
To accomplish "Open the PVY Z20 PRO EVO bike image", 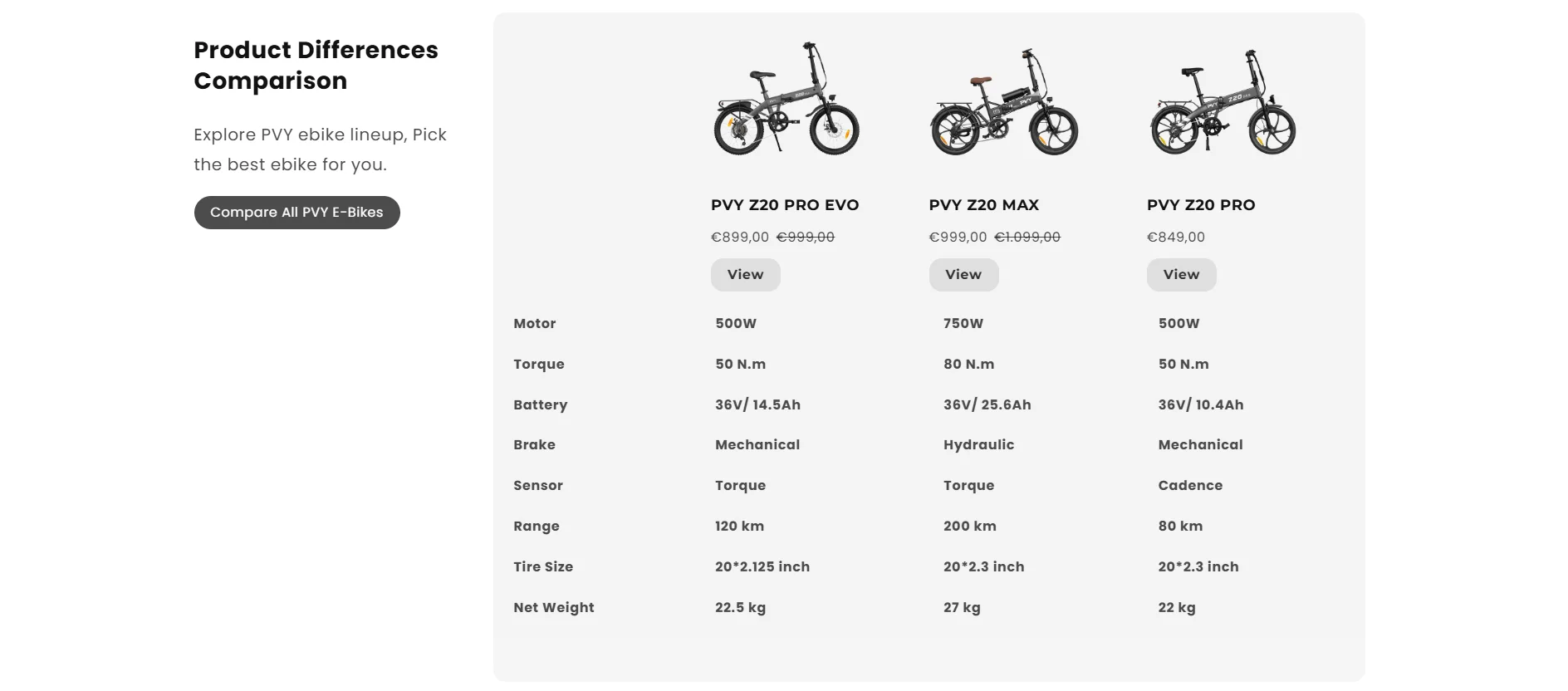I will point(786,100).
